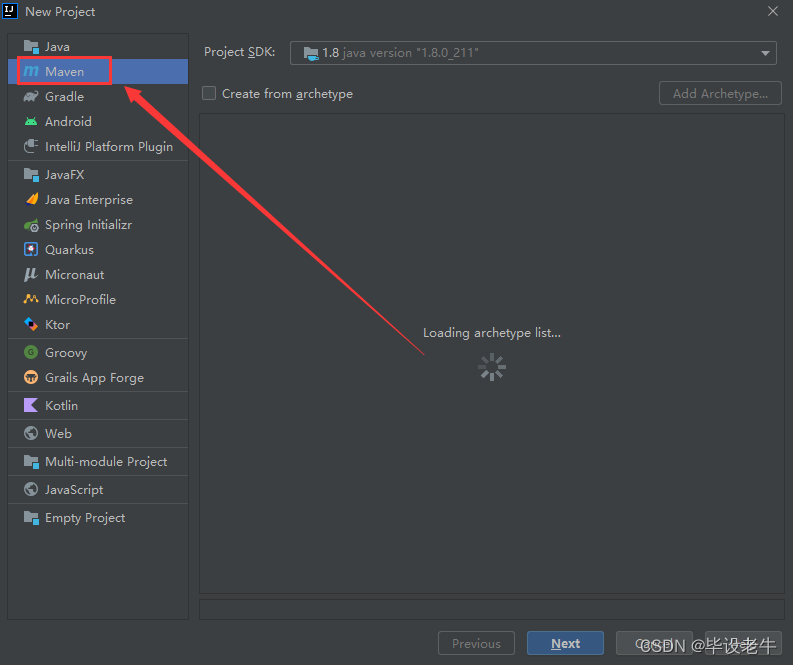Image resolution: width=793 pixels, height=665 pixels.
Task: Click Project SDK combo box field
Action: 533,53
